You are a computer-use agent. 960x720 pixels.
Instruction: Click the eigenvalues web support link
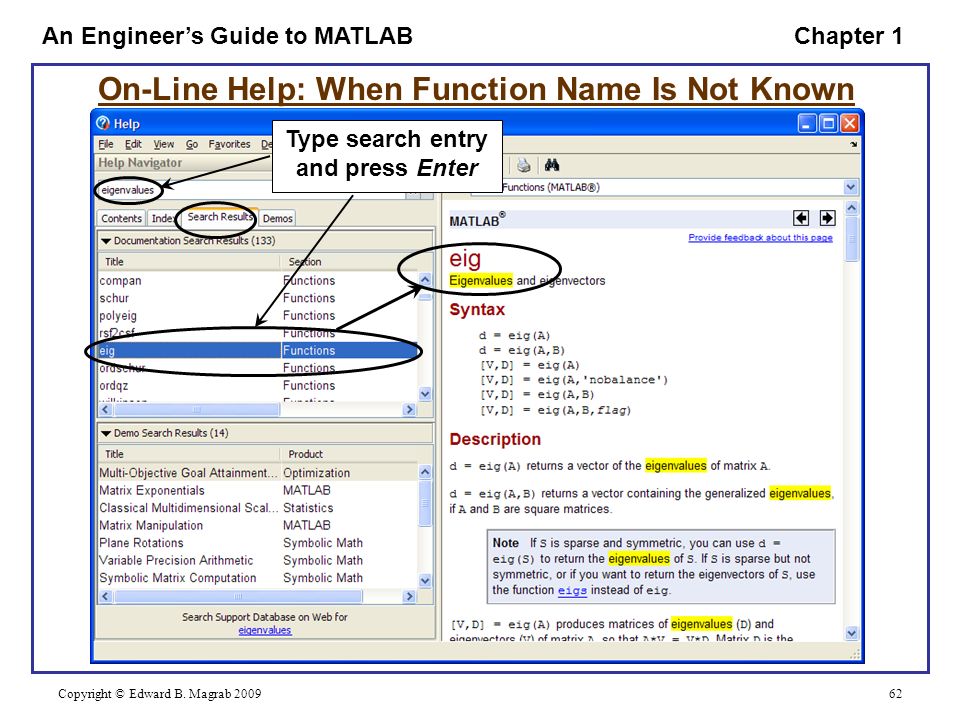tap(264, 630)
